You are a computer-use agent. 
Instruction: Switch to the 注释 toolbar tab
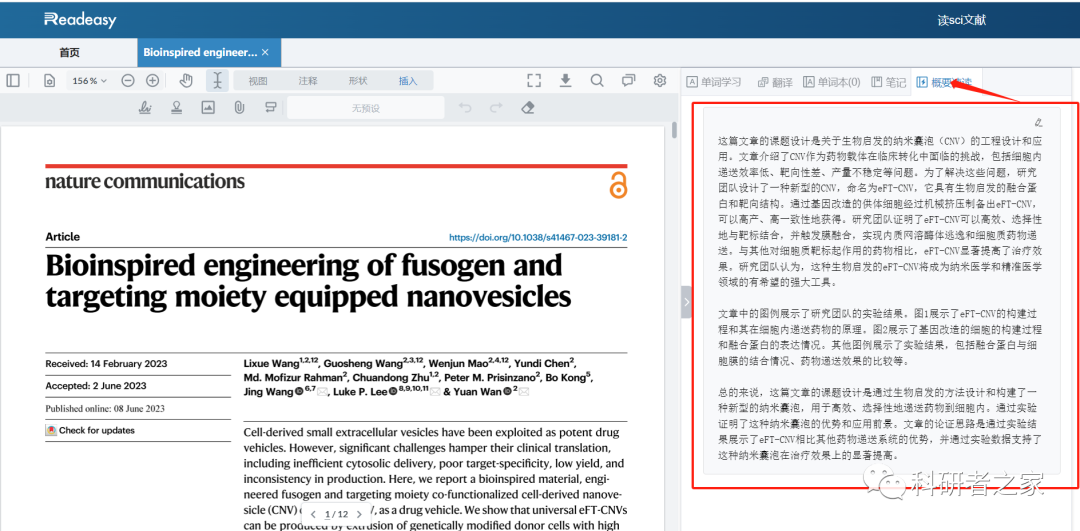(x=308, y=81)
